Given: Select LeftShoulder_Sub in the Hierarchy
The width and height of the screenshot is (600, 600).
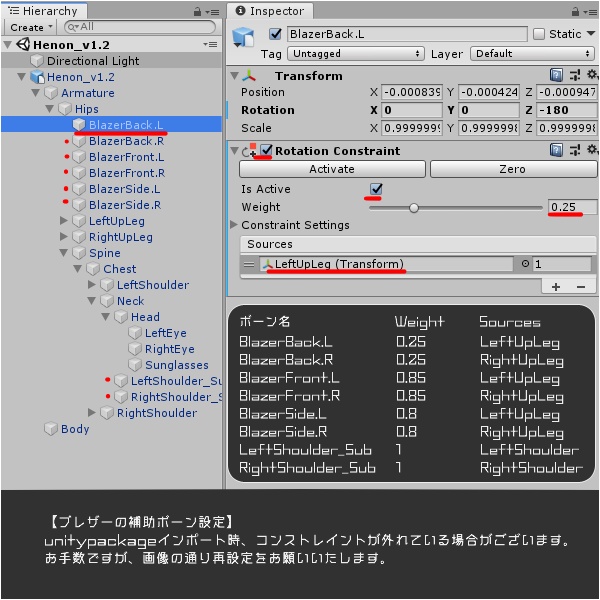Looking at the screenshot, I should point(176,381).
